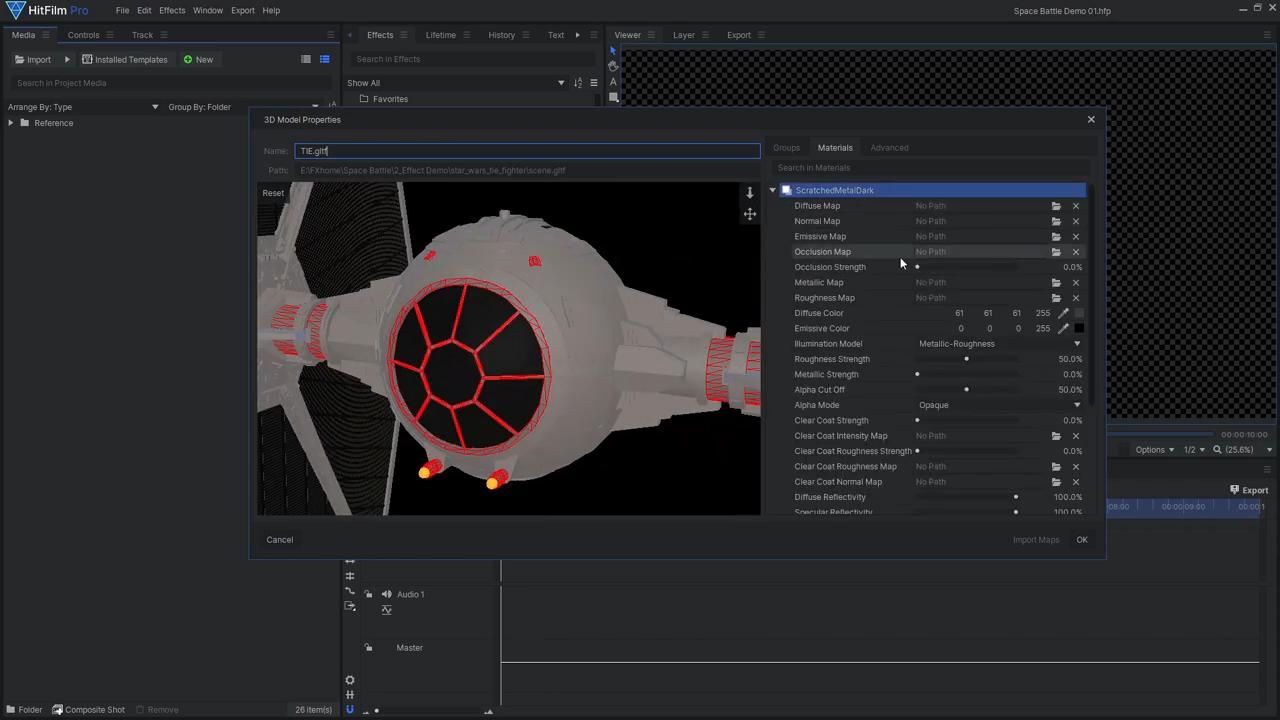Image resolution: width=1280 pixels, height=720 pixels.
Task: Open Alpha Mode dropdown
Action: [x=999, y=405]
